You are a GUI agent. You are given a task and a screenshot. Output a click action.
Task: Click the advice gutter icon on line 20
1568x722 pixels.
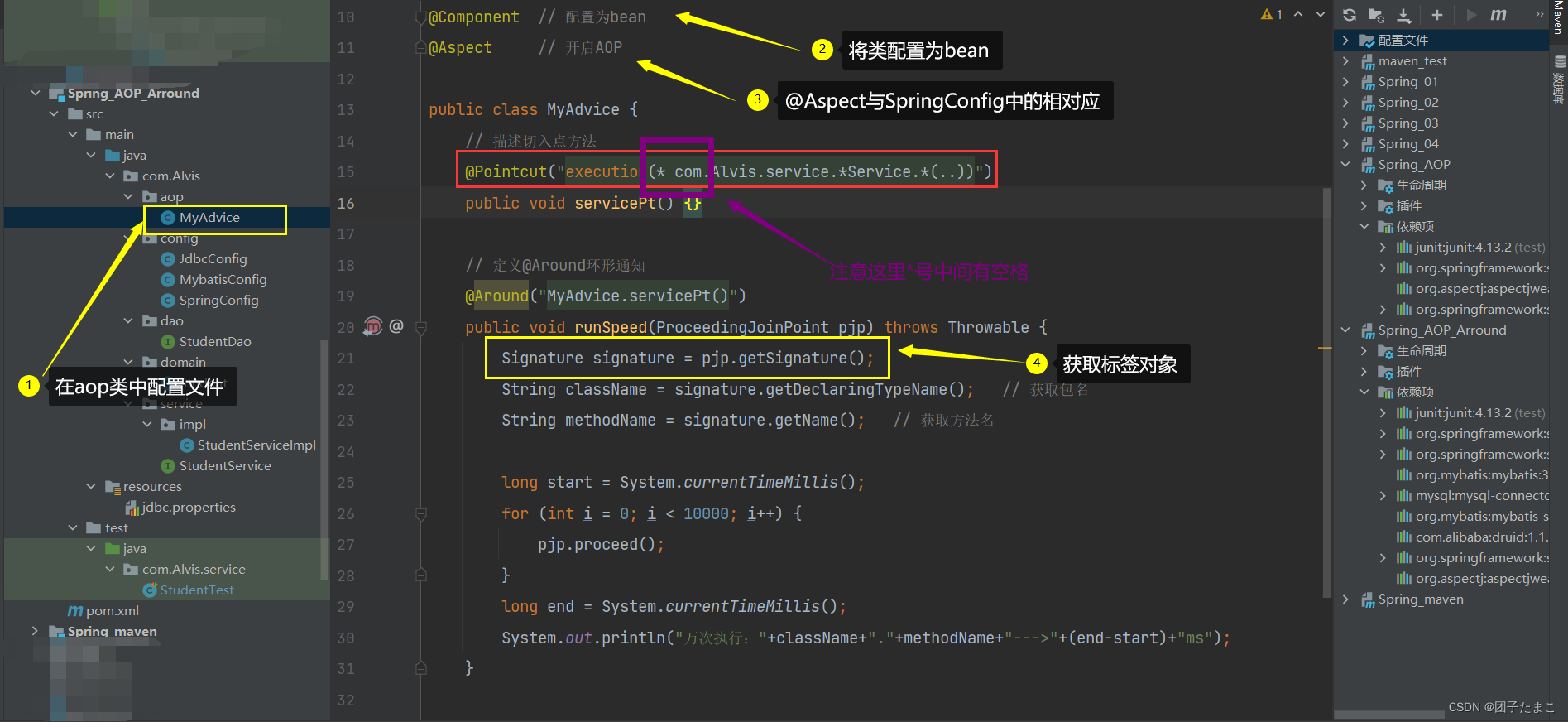[x=373, y=326]
